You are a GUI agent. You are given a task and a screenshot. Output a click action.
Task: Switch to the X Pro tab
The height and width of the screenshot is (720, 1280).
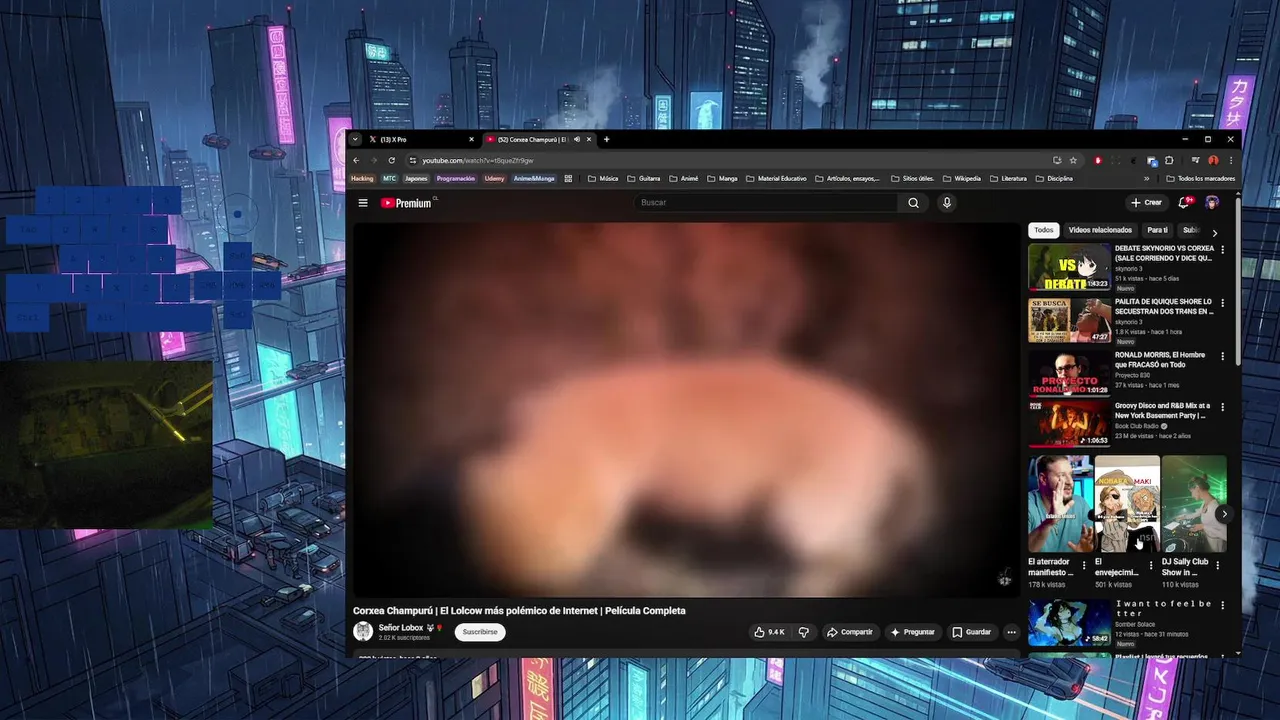point(420,139)
